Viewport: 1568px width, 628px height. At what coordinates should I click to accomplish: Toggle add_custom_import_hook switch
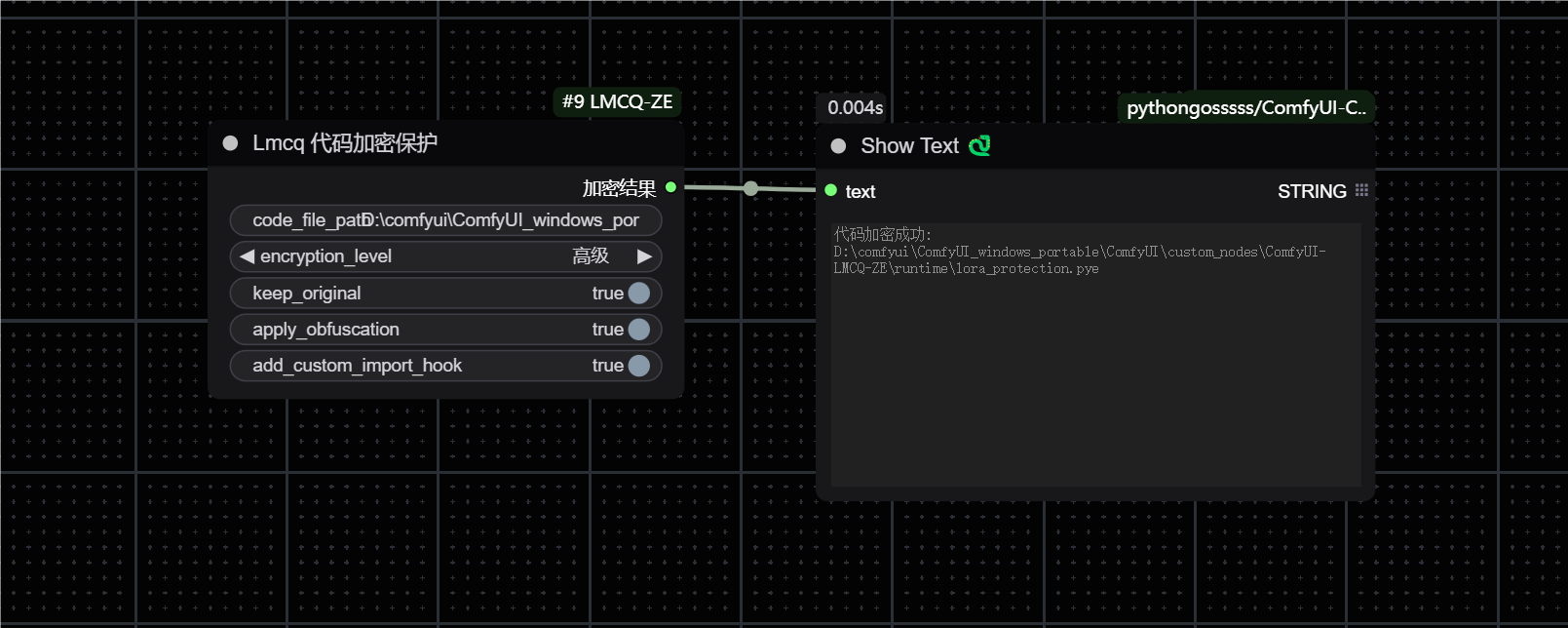[639, 366]
